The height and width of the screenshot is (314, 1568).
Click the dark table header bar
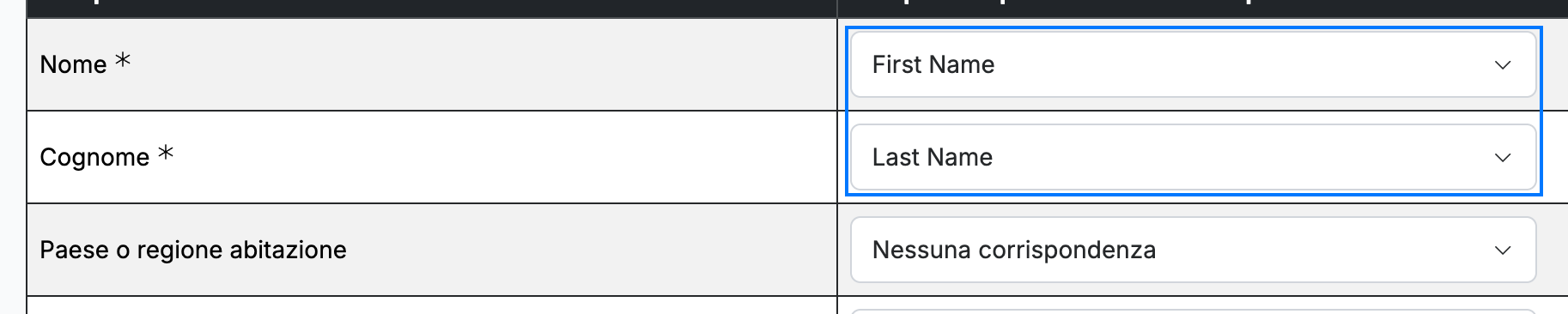[797, 8]
